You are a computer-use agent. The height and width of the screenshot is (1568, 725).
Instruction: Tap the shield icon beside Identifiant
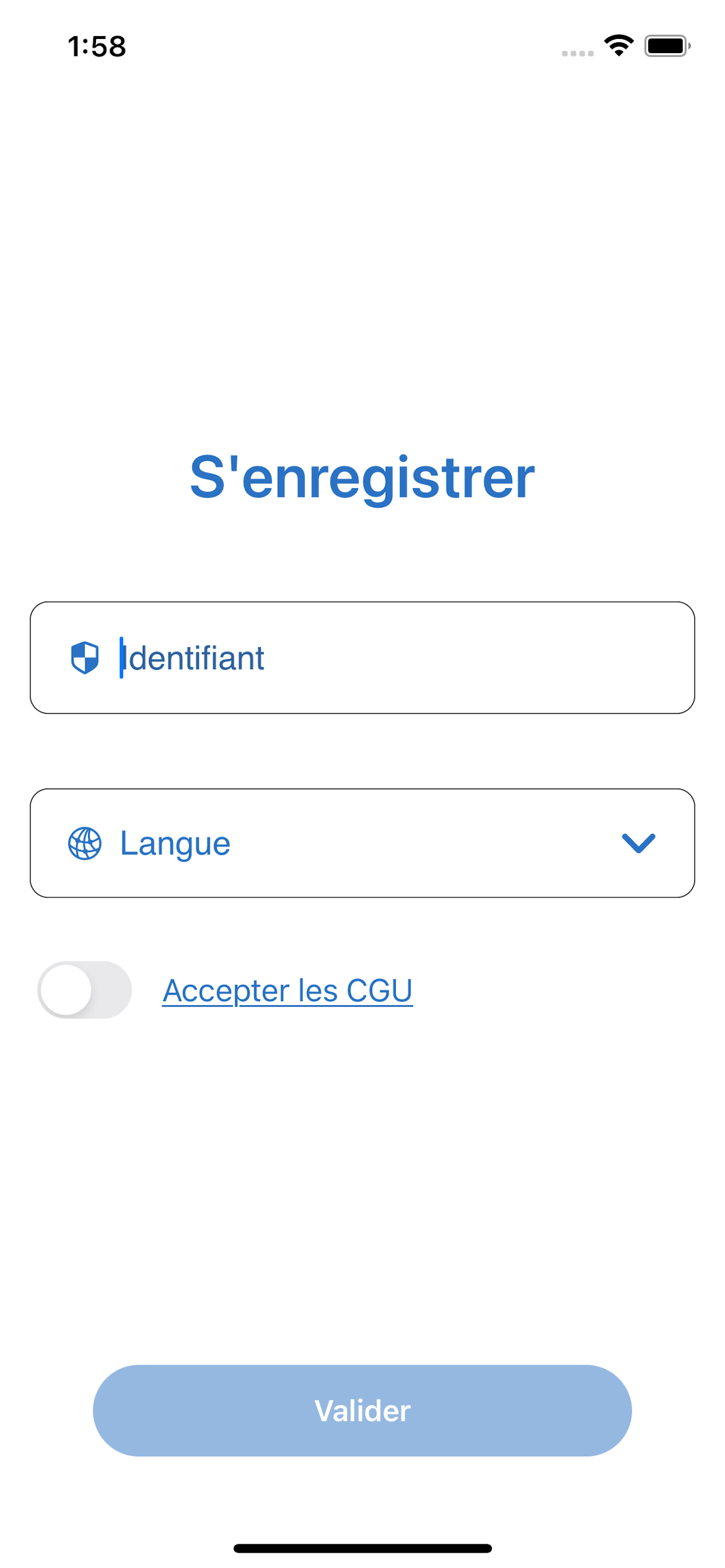[85, 658]
